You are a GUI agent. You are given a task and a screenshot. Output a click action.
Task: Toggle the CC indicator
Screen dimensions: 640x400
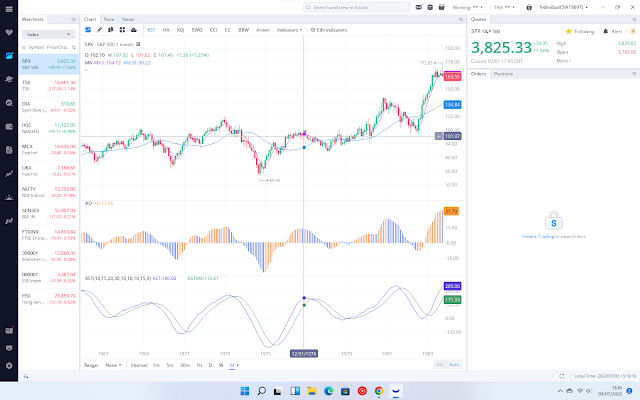[228, 30]
